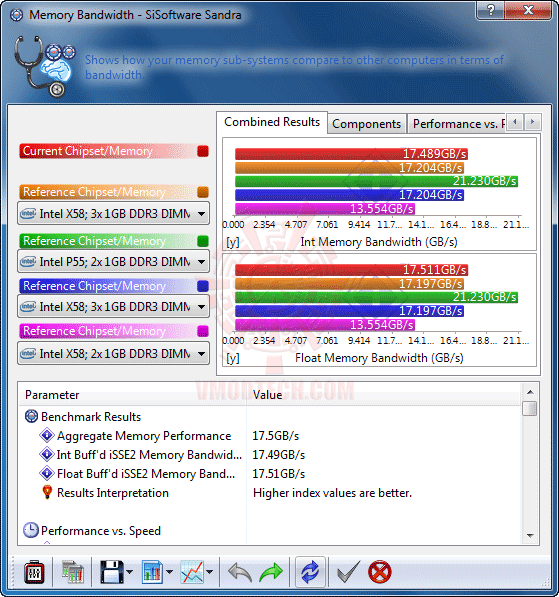Click the checkmark OK icon
The image size is (559, 597).
pos(348,572)
